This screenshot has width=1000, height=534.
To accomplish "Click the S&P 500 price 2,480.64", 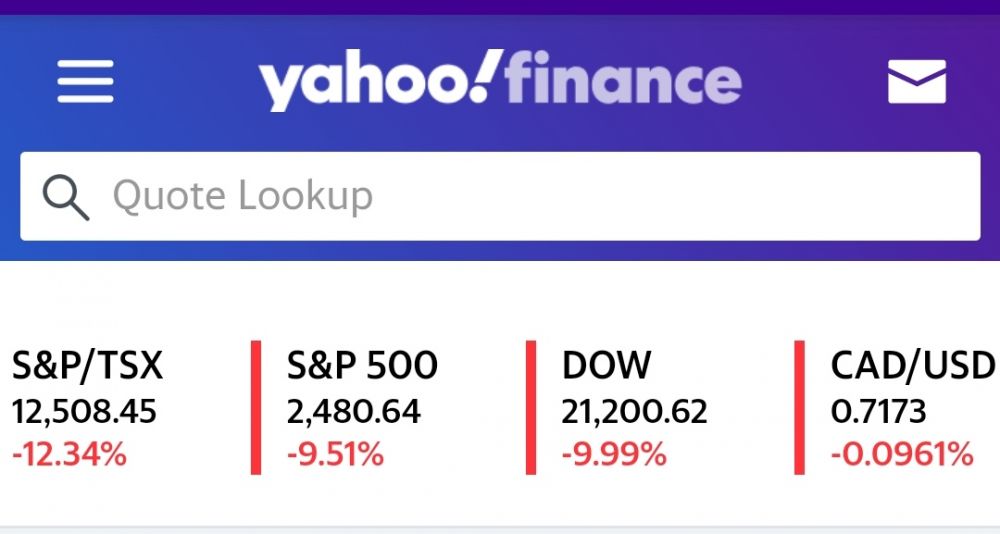I will click(x=354, y=411).
